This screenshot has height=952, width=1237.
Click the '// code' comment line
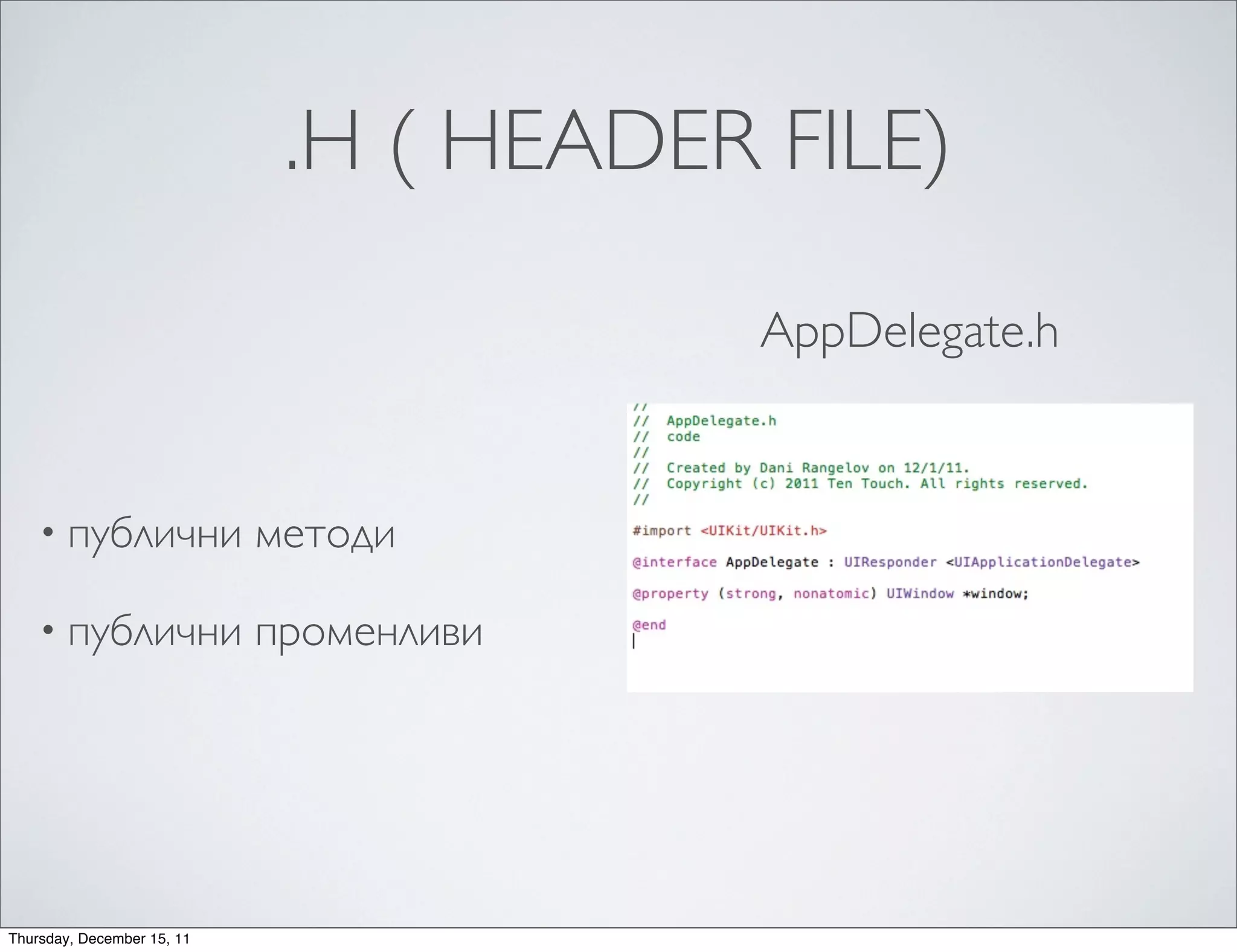[x=666, y=436]
